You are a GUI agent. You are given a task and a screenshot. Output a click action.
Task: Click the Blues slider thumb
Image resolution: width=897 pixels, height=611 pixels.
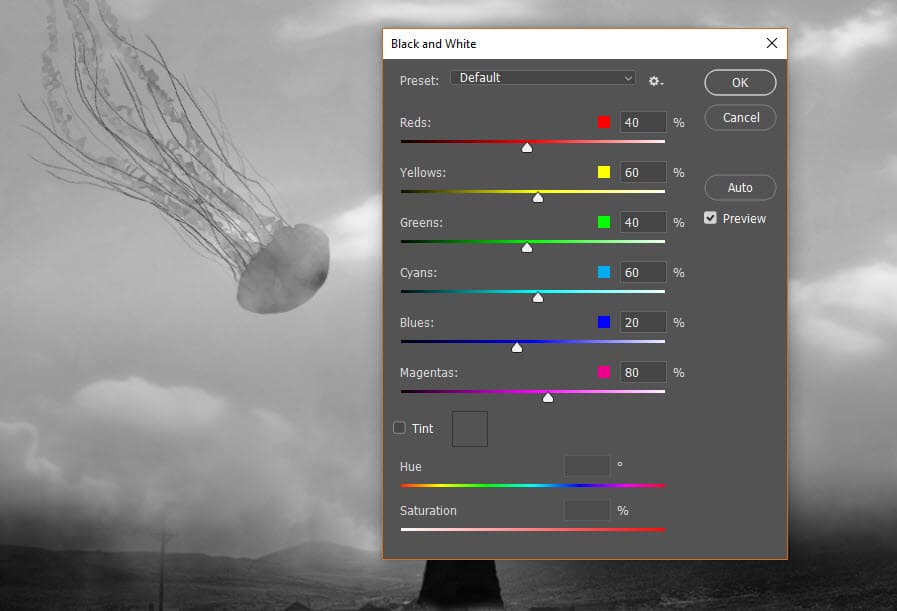[517, 348]
